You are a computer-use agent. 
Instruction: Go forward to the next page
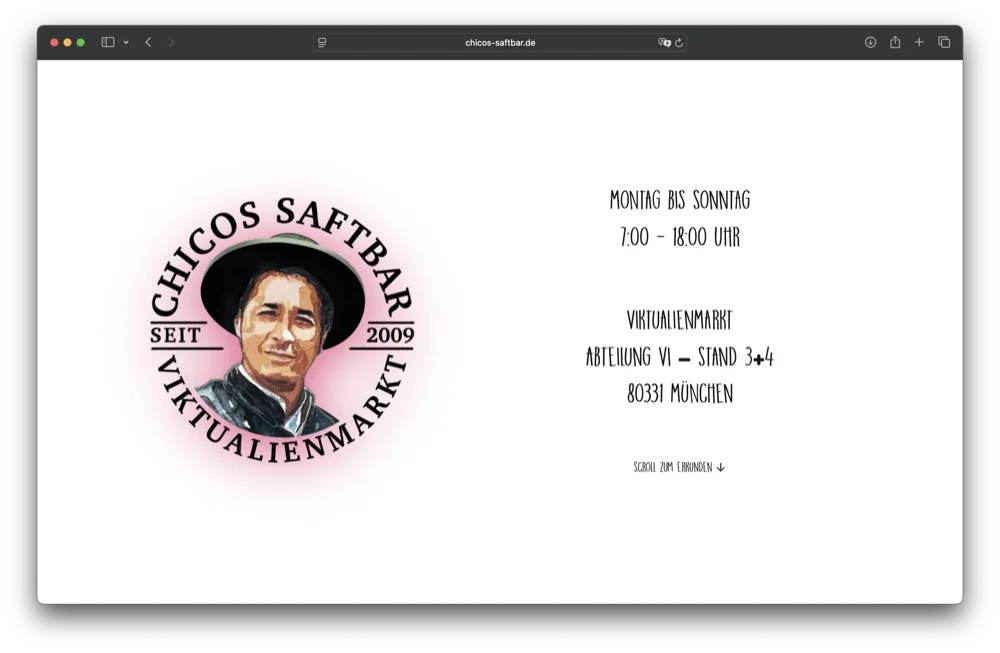[171, 42]
